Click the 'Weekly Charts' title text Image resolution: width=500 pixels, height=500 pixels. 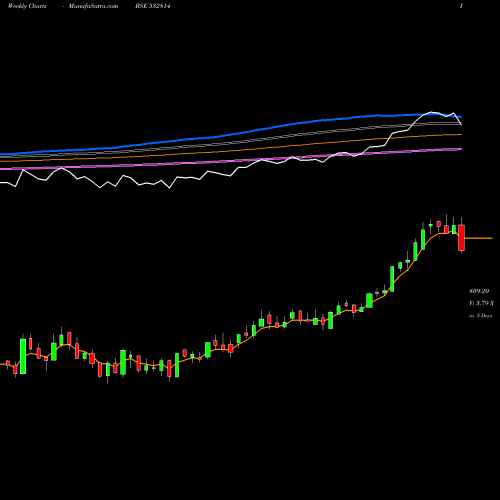tap(27, 6)
